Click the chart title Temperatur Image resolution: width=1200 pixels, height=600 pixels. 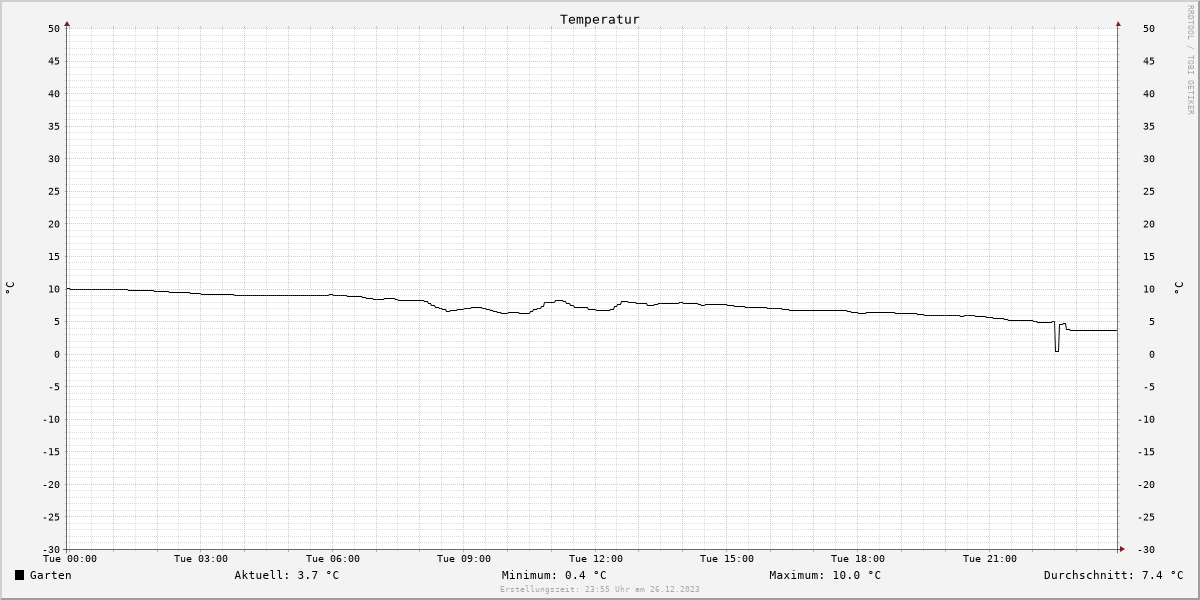599,19
